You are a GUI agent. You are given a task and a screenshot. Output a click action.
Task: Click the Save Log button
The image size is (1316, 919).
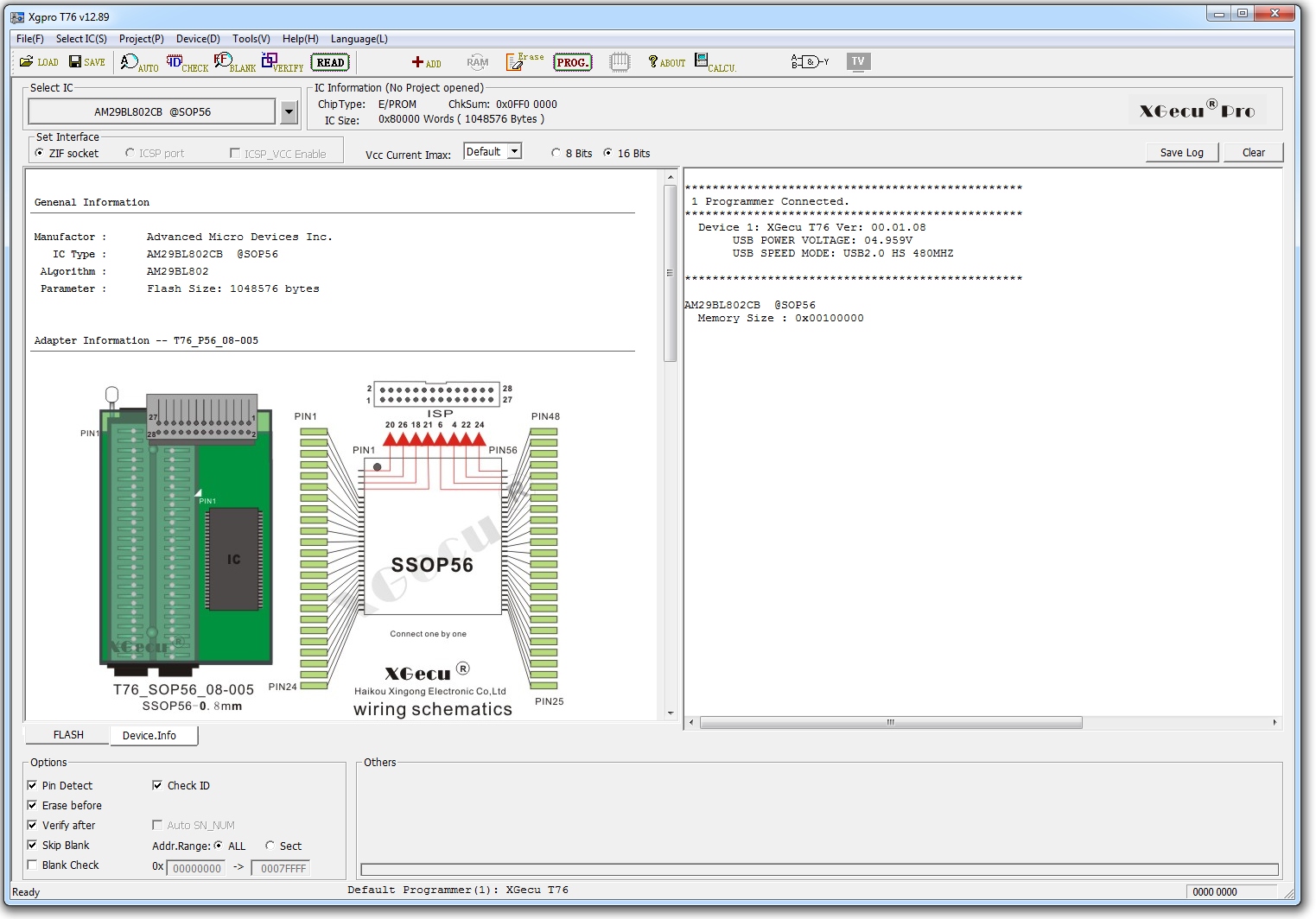1181,153
